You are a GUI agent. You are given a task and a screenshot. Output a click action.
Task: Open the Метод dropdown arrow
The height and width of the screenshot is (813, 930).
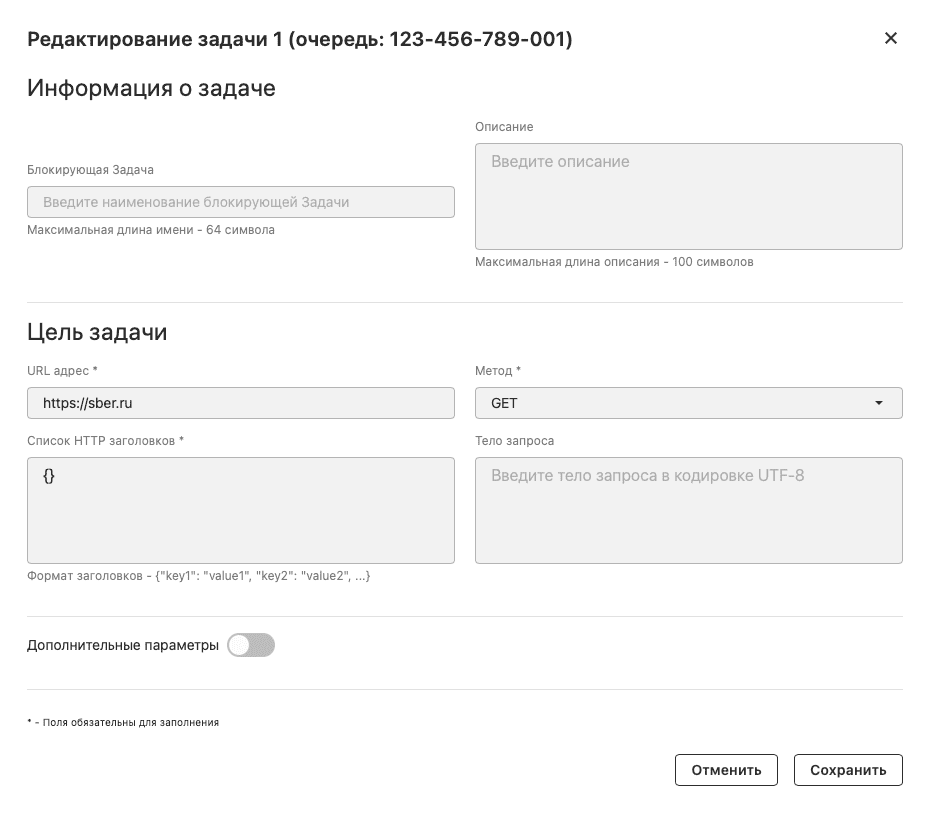879,403
